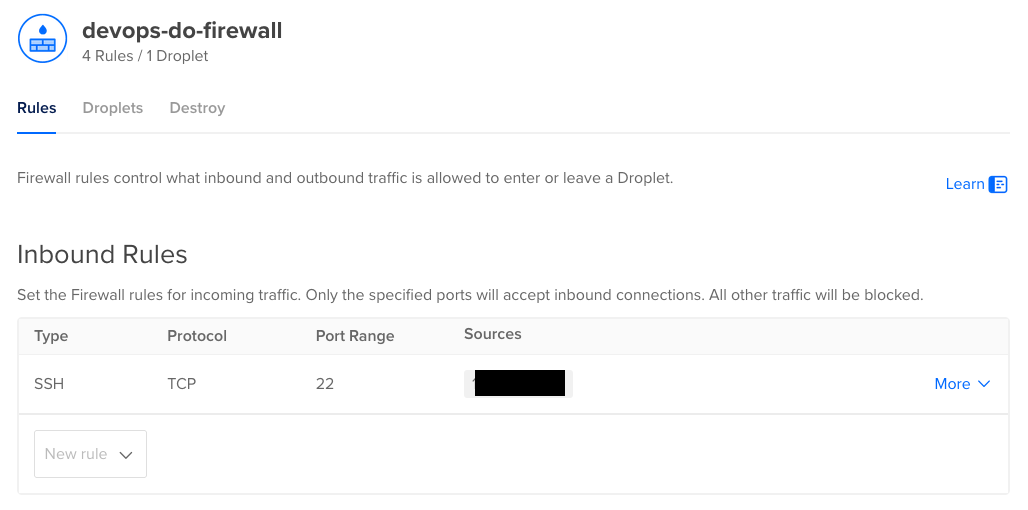Open the Droplets tab
Viewport: 1028px width, 510px height.
coord(113,108)
